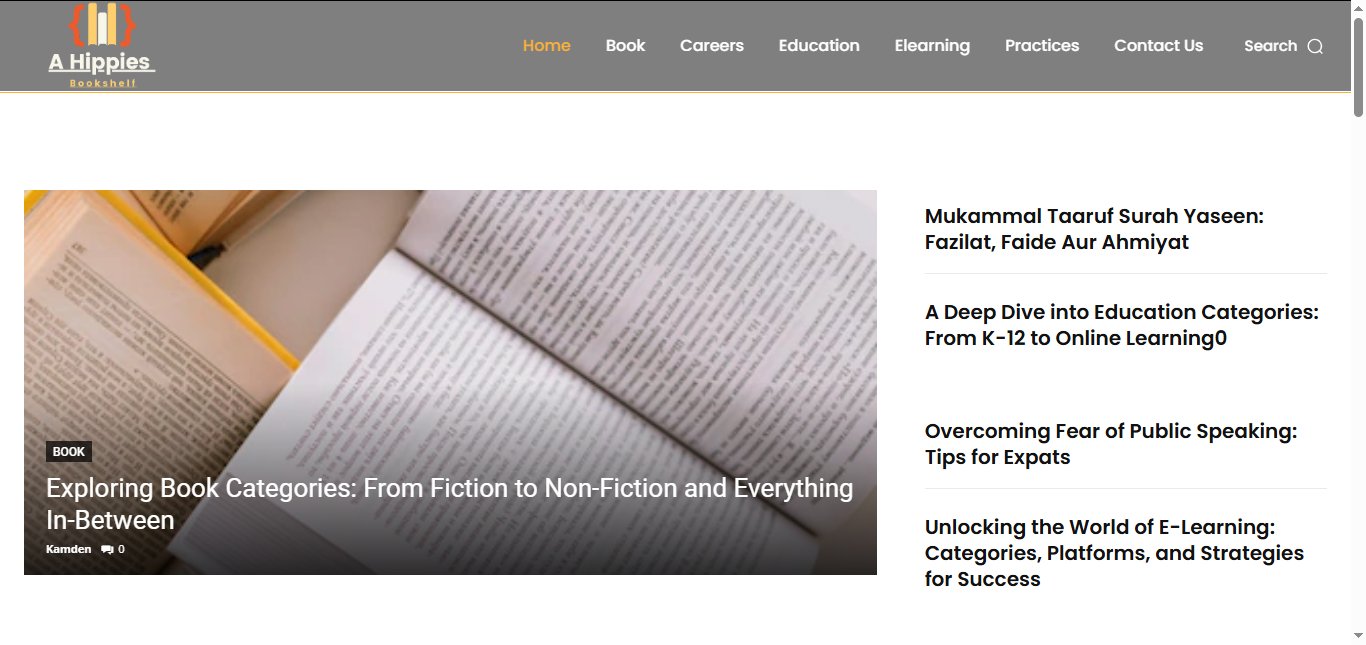Visit the Practices page
Image resolution: width=1366 pixels, height=645 pixels.
tap(1042, 45)
